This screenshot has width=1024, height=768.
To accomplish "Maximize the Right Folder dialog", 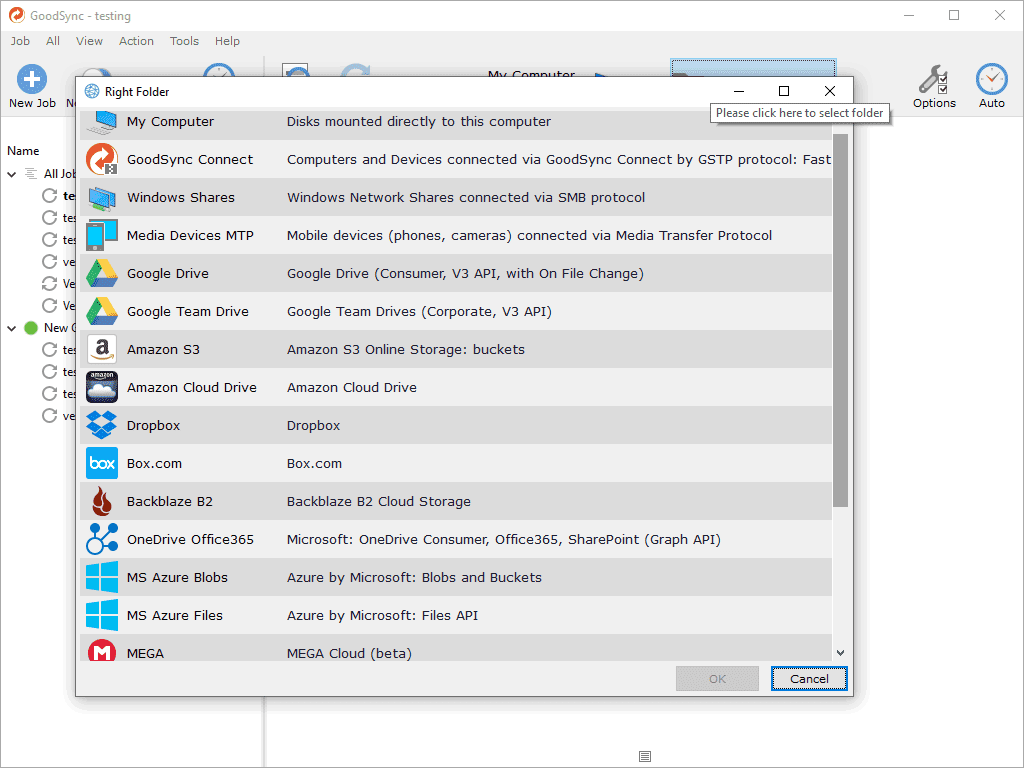I will click(x=784, y=91).
